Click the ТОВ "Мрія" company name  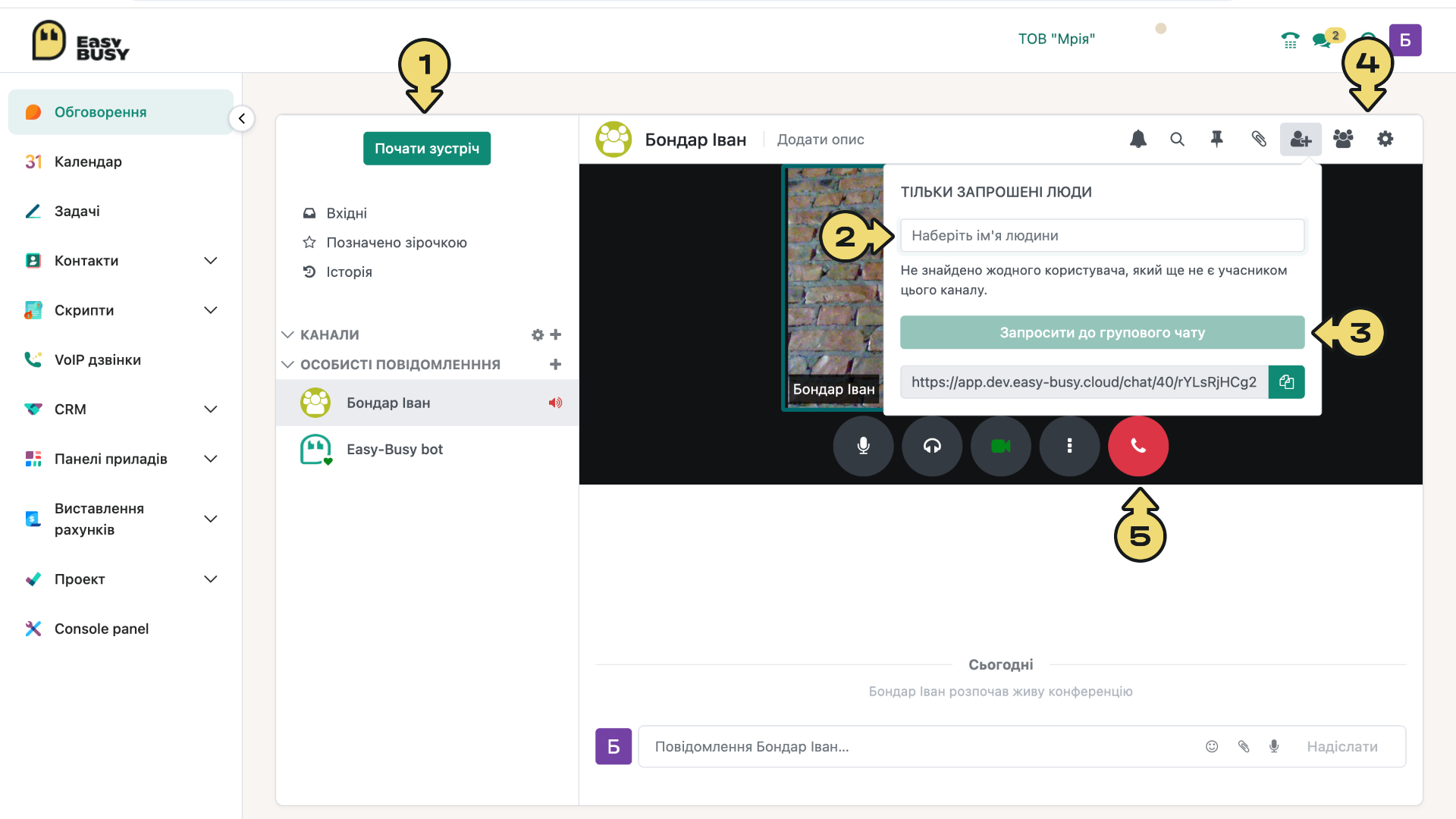[x=1056, y=39]
